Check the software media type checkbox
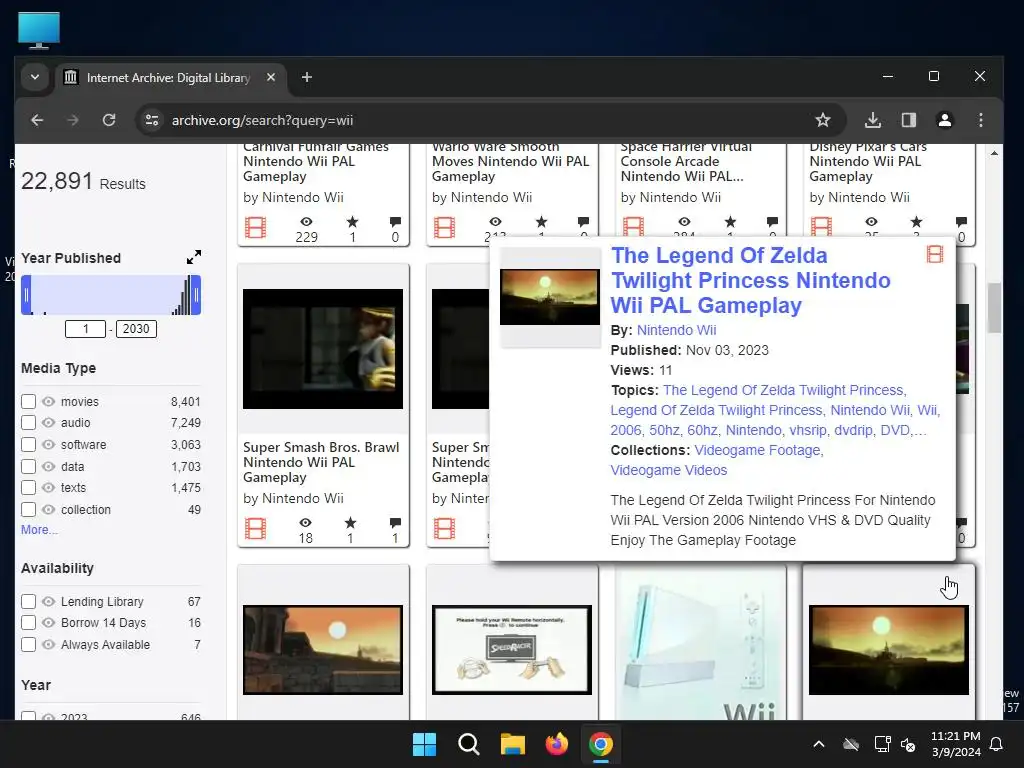1024x768 pixels. 28,445
